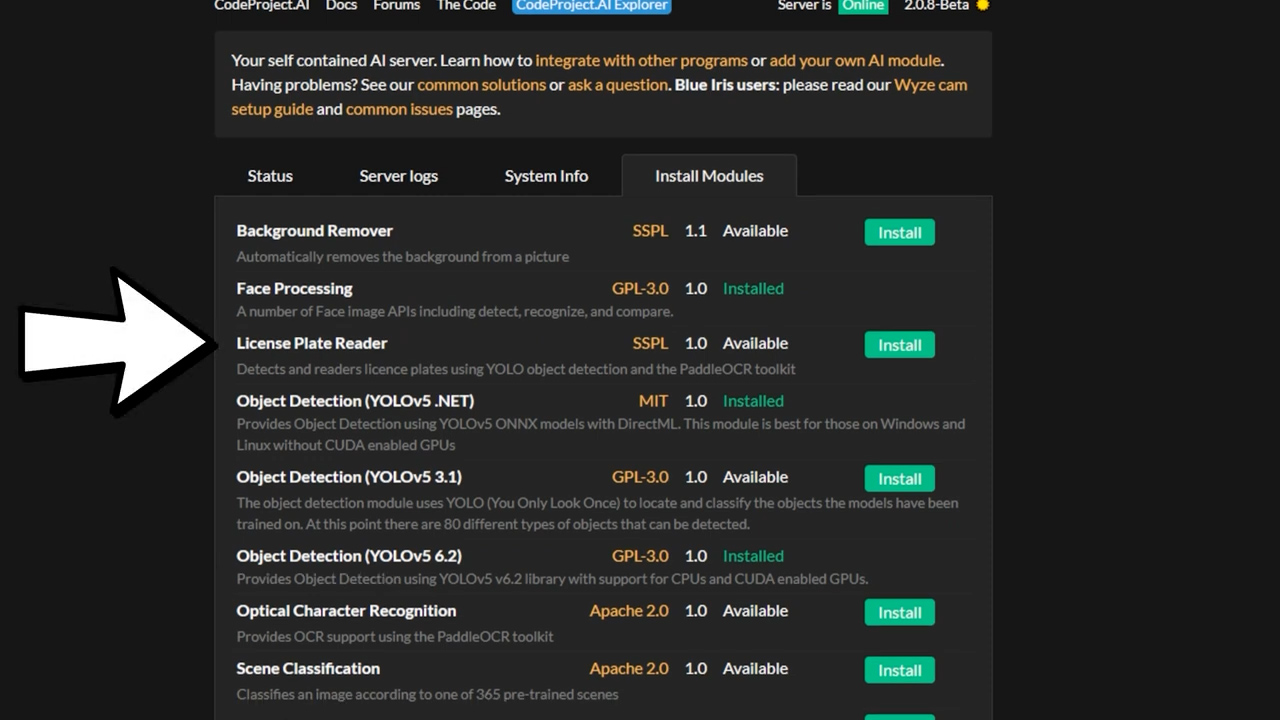Install the Optical Character Recognition module

click(x=899, y=613)
